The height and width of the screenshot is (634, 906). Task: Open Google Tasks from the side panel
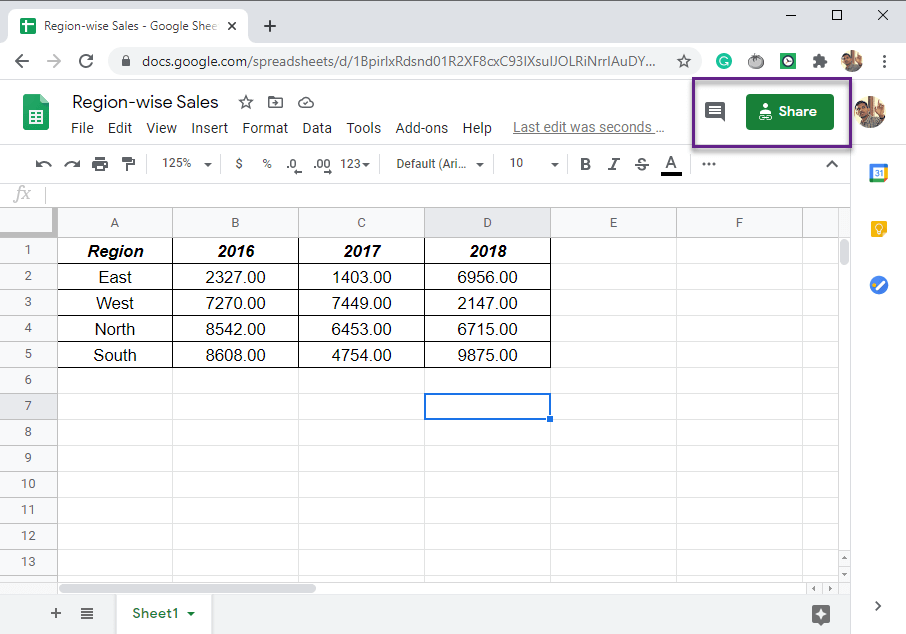click(878, 285)
